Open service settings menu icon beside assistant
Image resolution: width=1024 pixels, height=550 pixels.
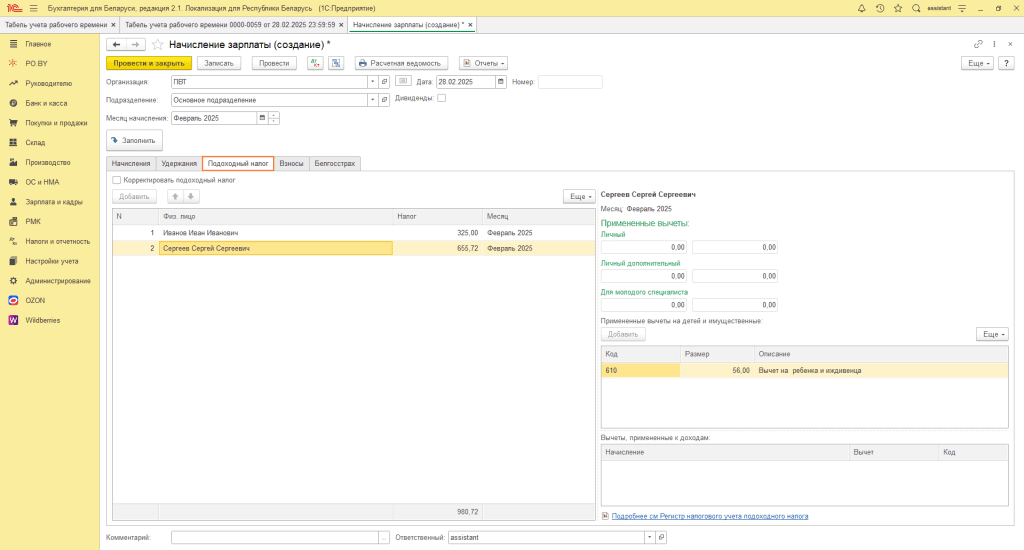pos(962,8)
